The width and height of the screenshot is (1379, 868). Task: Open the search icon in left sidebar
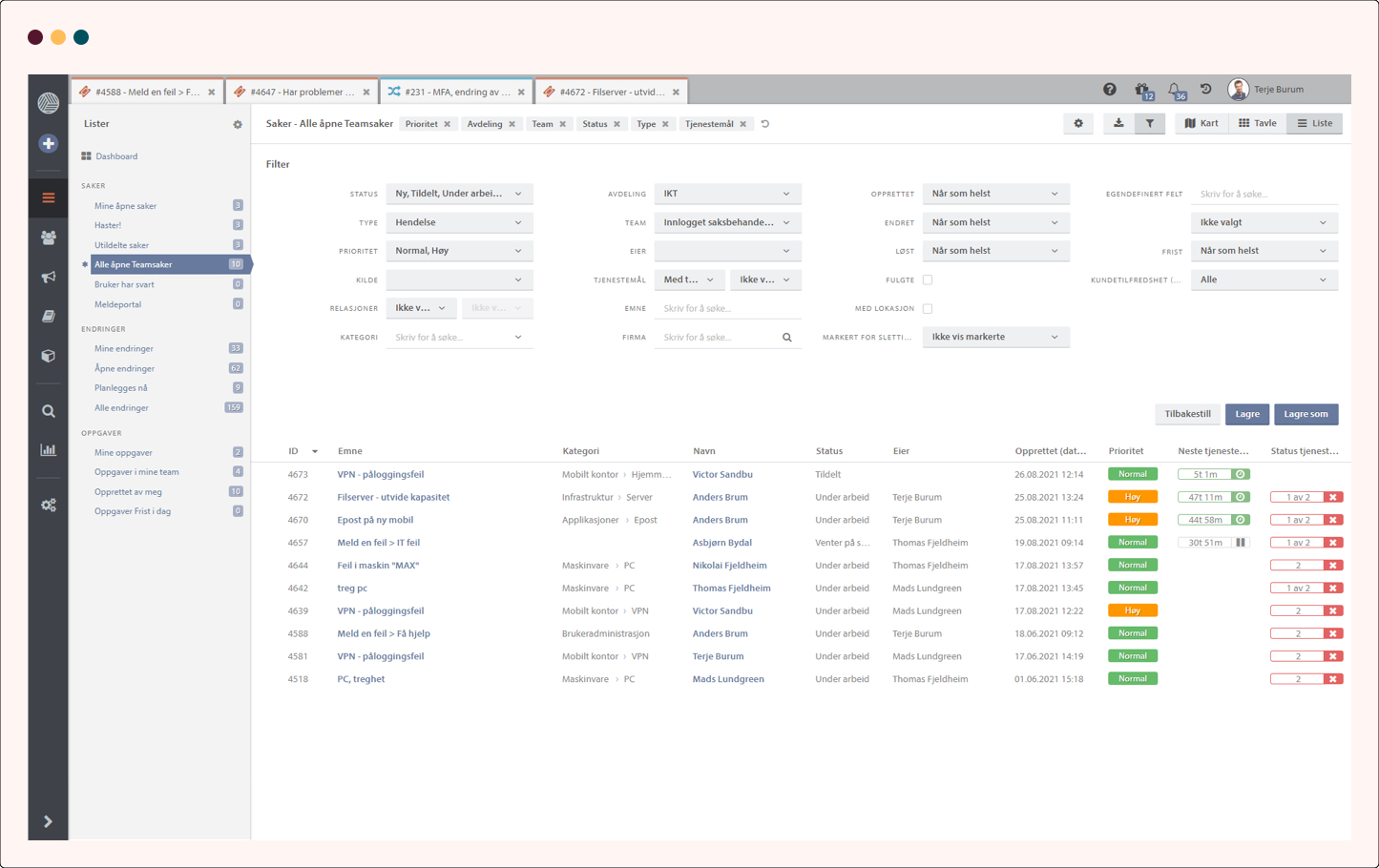click(48, 411)
